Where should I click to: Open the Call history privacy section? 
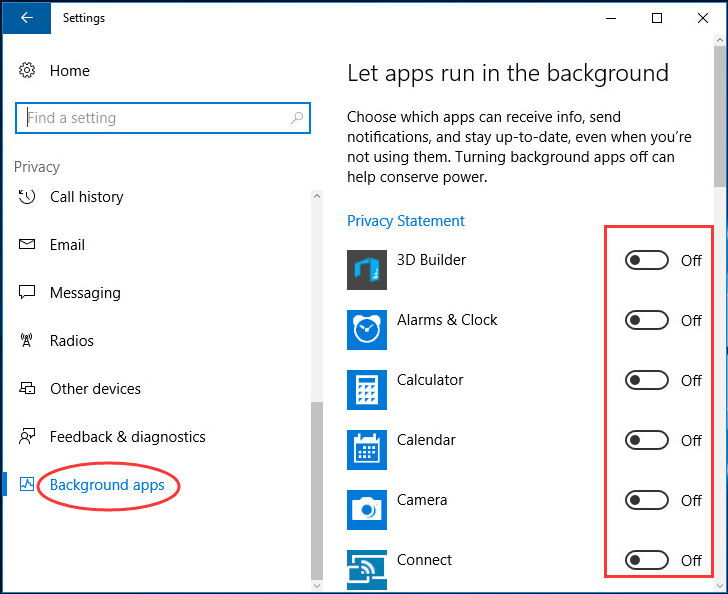coord(86,197)
